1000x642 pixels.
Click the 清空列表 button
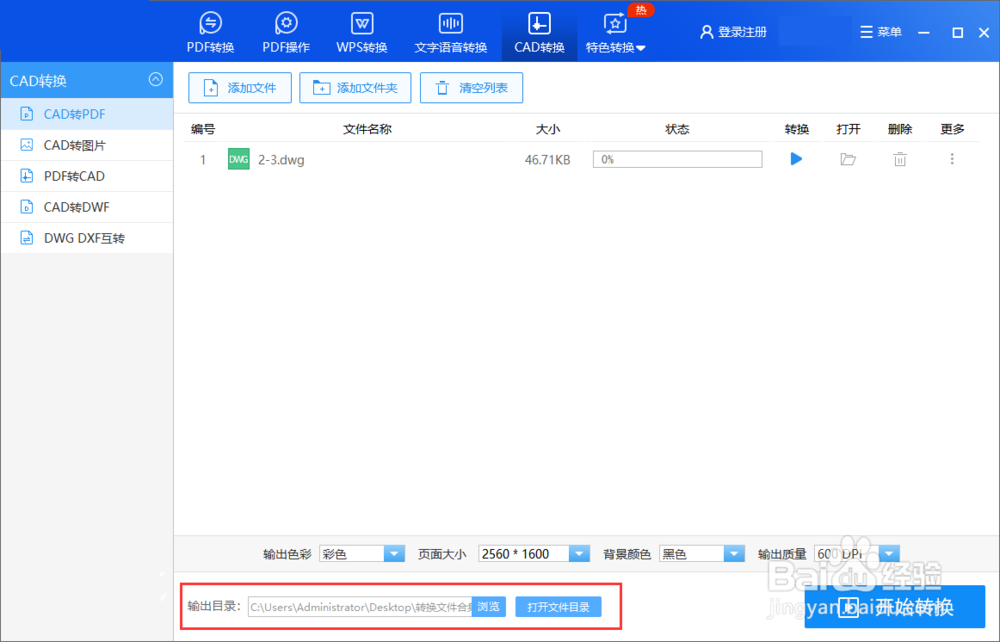pyautogui.click(x=471, y=88)
